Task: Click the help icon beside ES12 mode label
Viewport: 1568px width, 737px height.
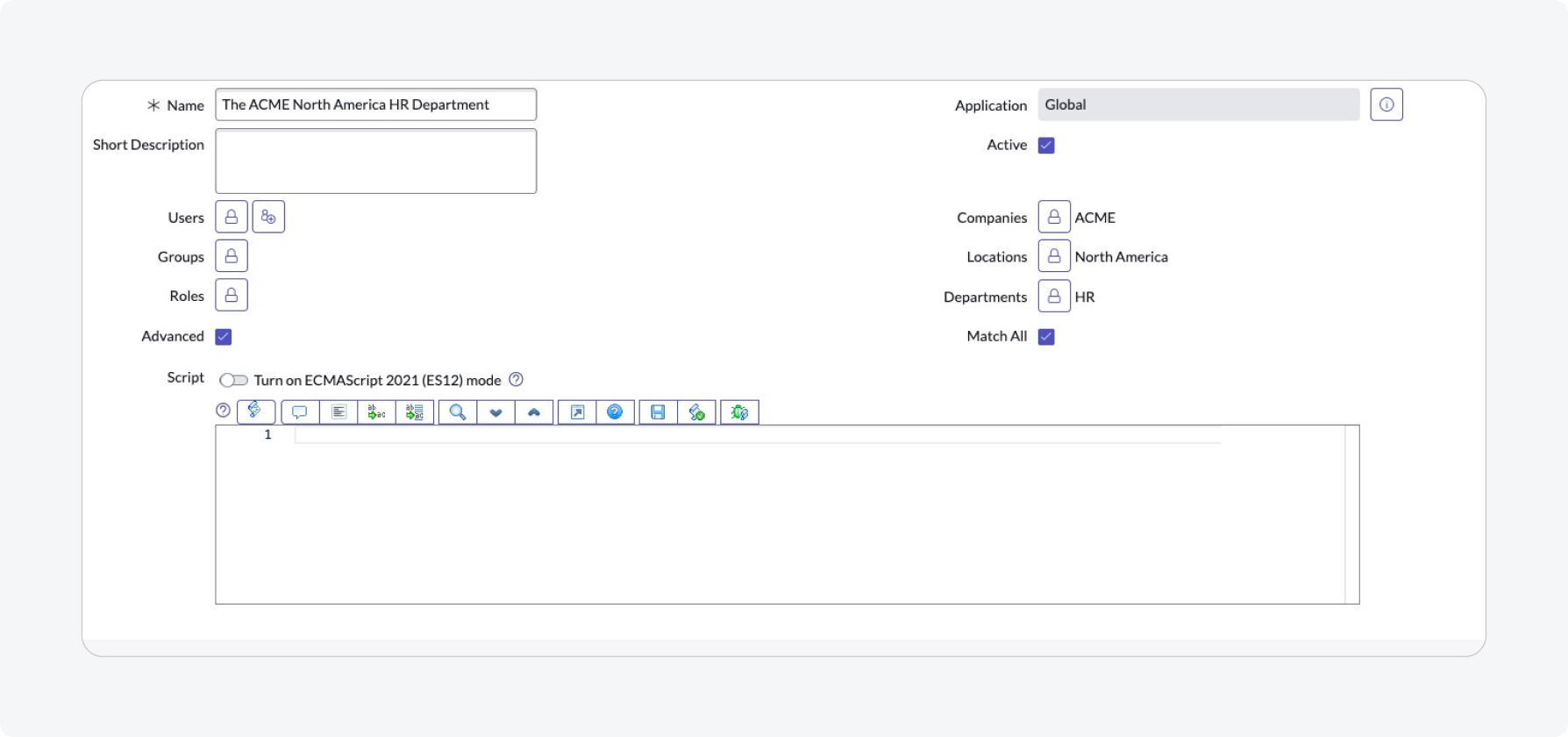Action: click(517, 380)
